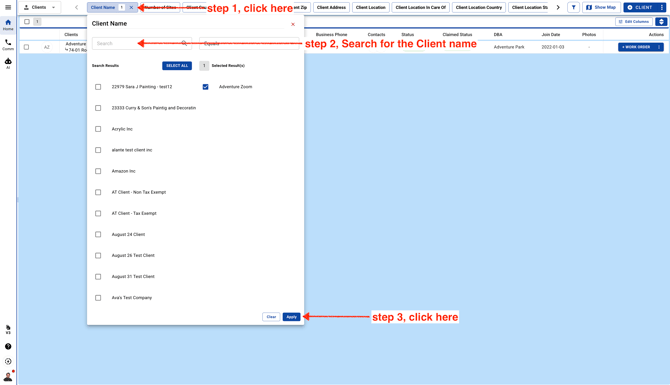The image size is (670, 385).
Task: Click the 2022-01-03 join date cell
Action: [x=552, y=47]
